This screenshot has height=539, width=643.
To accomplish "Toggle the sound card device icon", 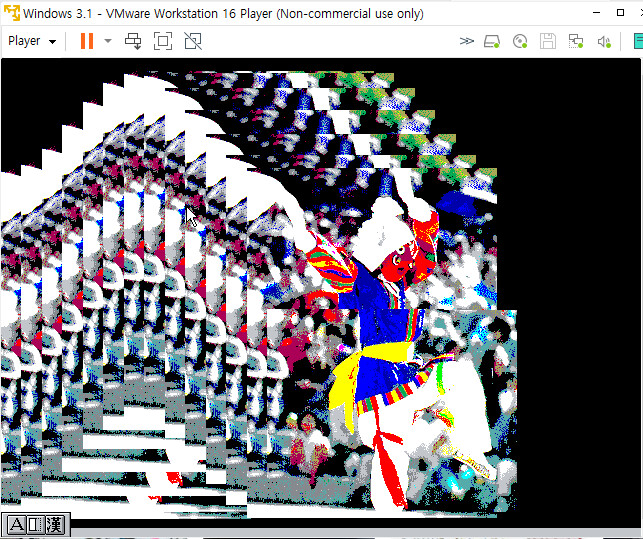I will 604,41.
